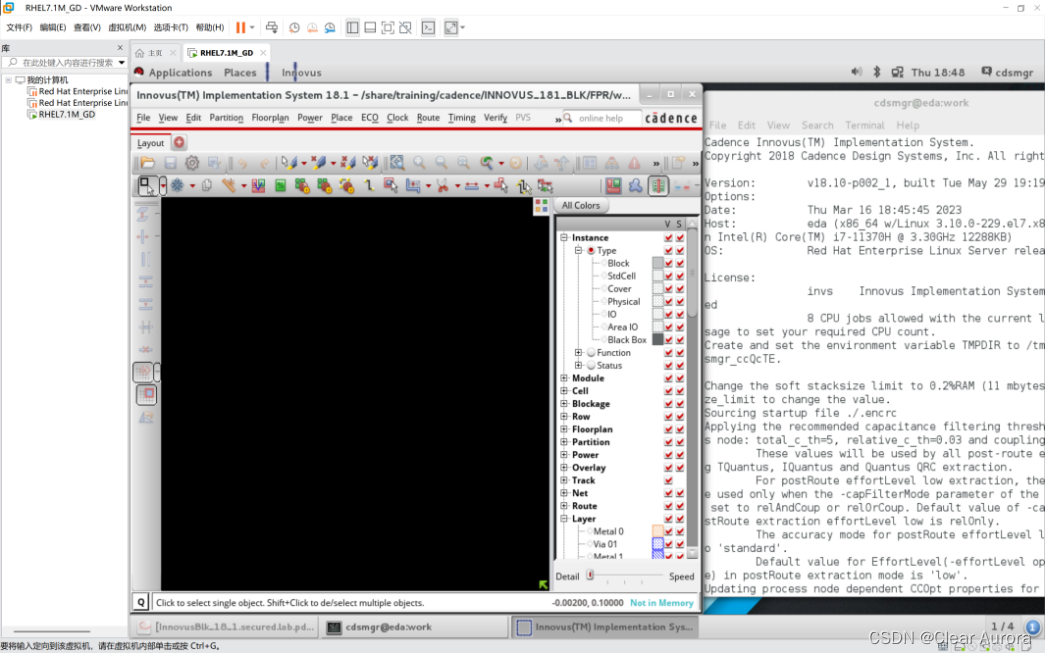Toggle Blockage selectability checkbox in S column
This screenshot has width=1046, height=654.
pos(680,404)
